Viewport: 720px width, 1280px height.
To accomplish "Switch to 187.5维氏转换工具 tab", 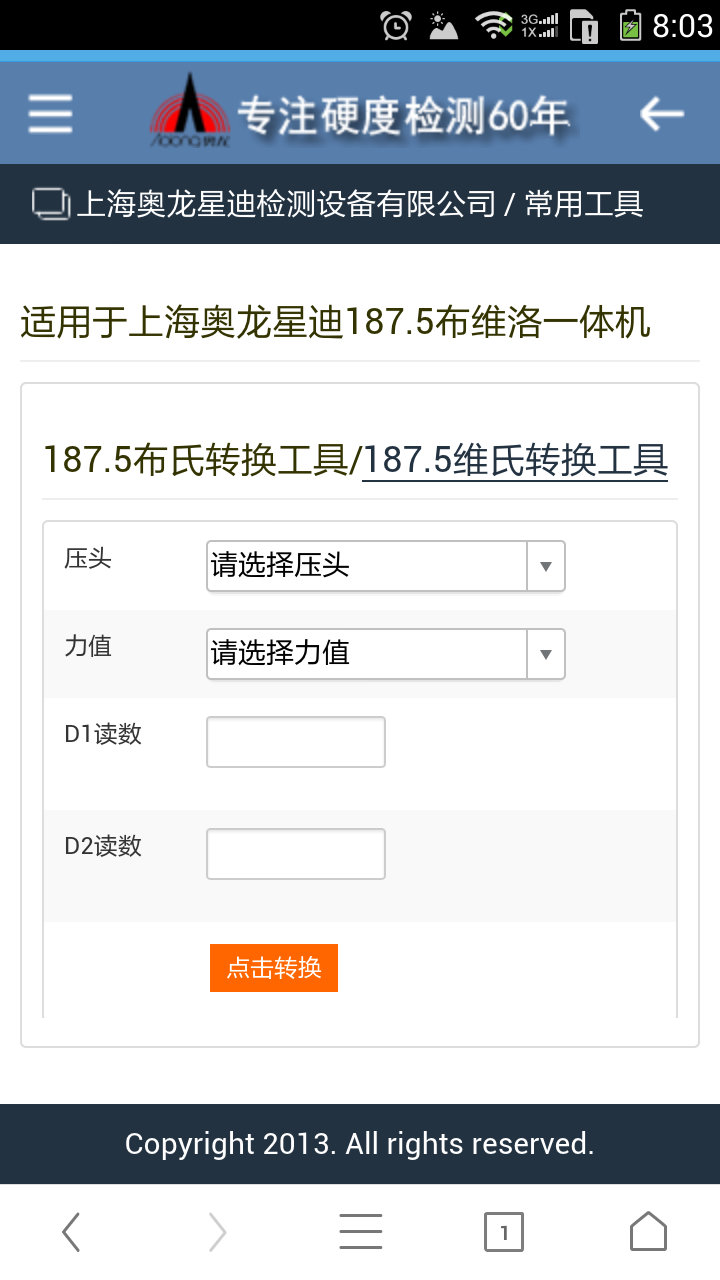I will [515, 461].
